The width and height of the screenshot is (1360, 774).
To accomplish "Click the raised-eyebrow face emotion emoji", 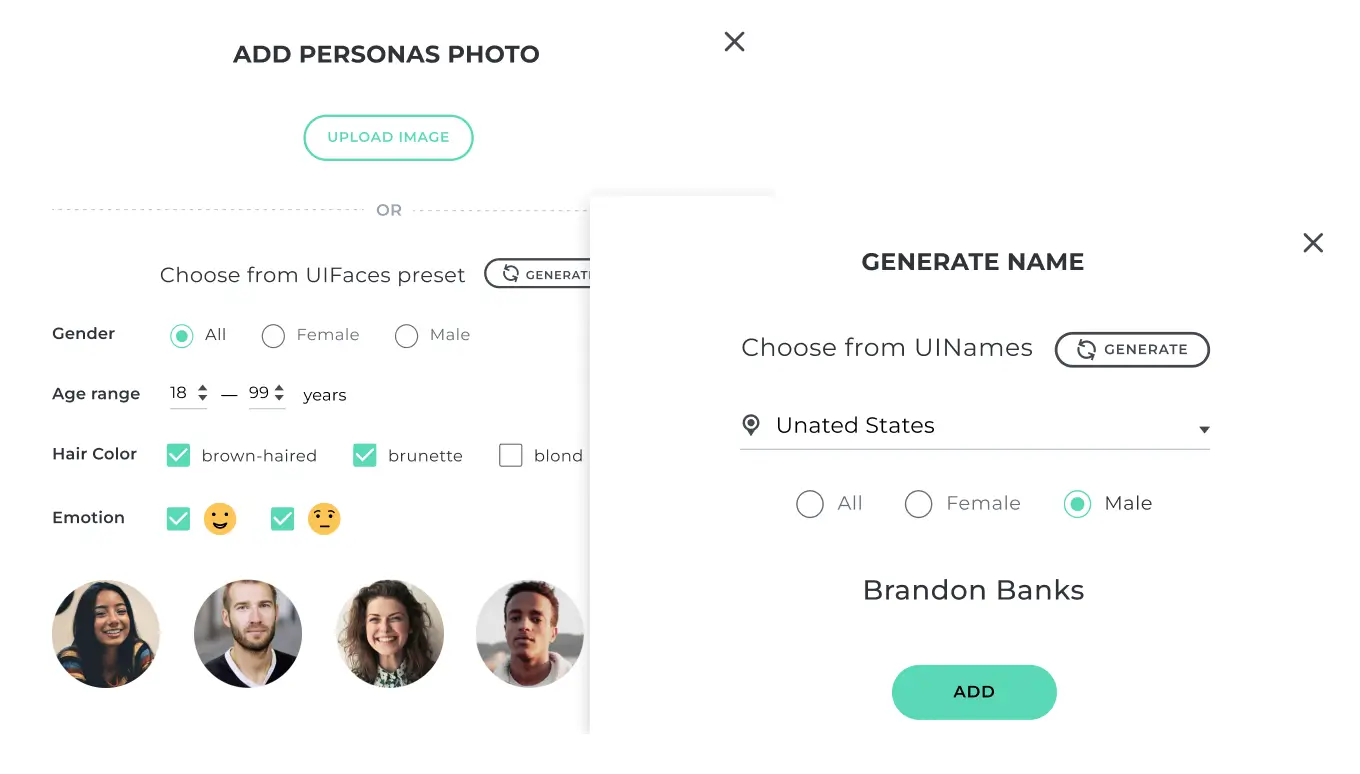I will pos(324,519).
